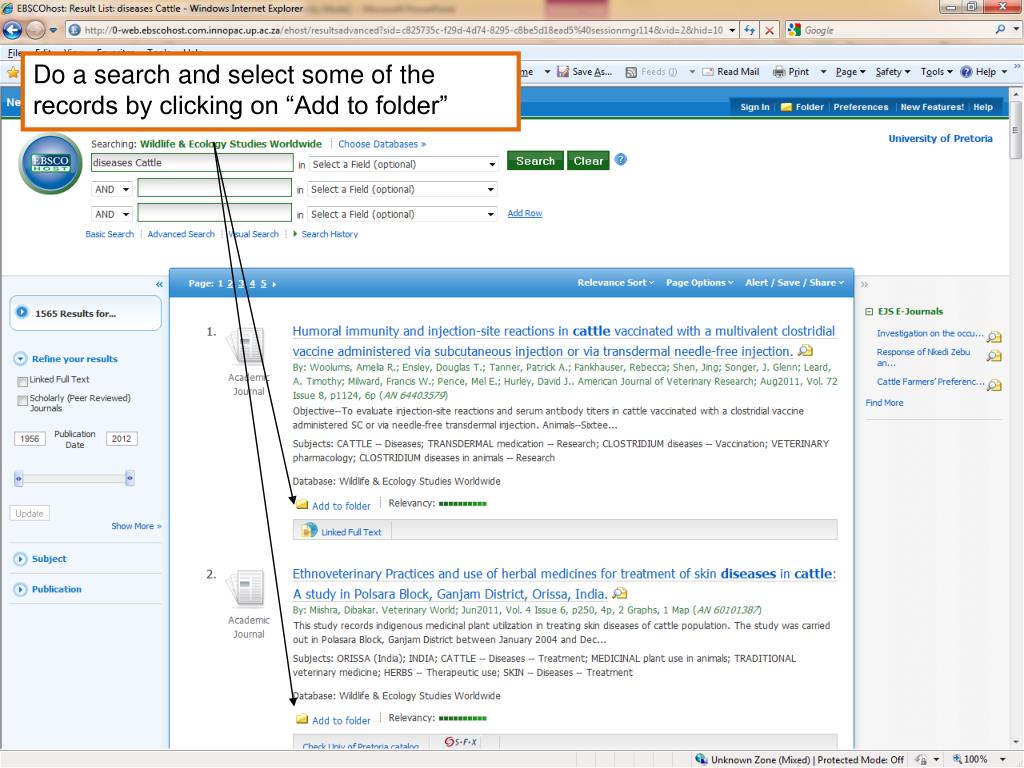
Task: Click the Print printer icon
Action: tap(779, 72)
